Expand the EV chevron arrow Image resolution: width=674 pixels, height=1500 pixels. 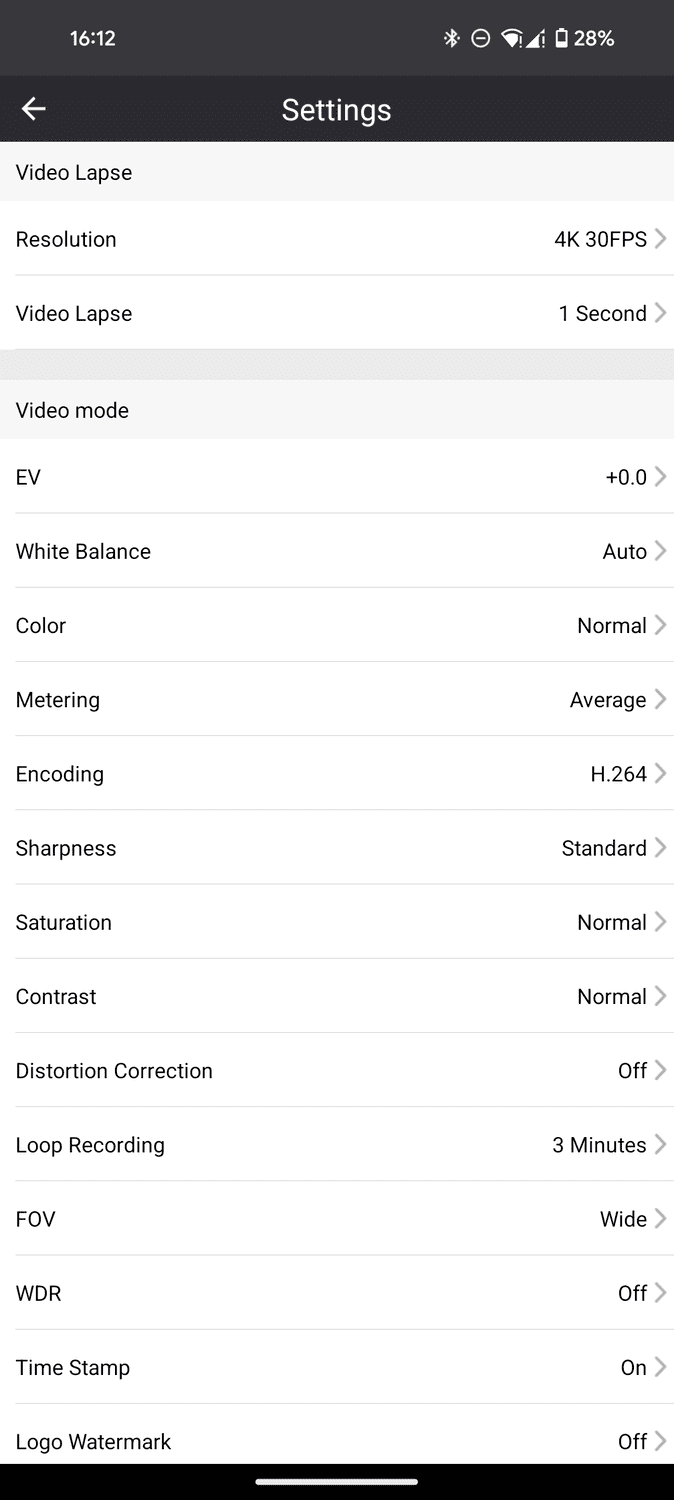(x=660, y=477)
